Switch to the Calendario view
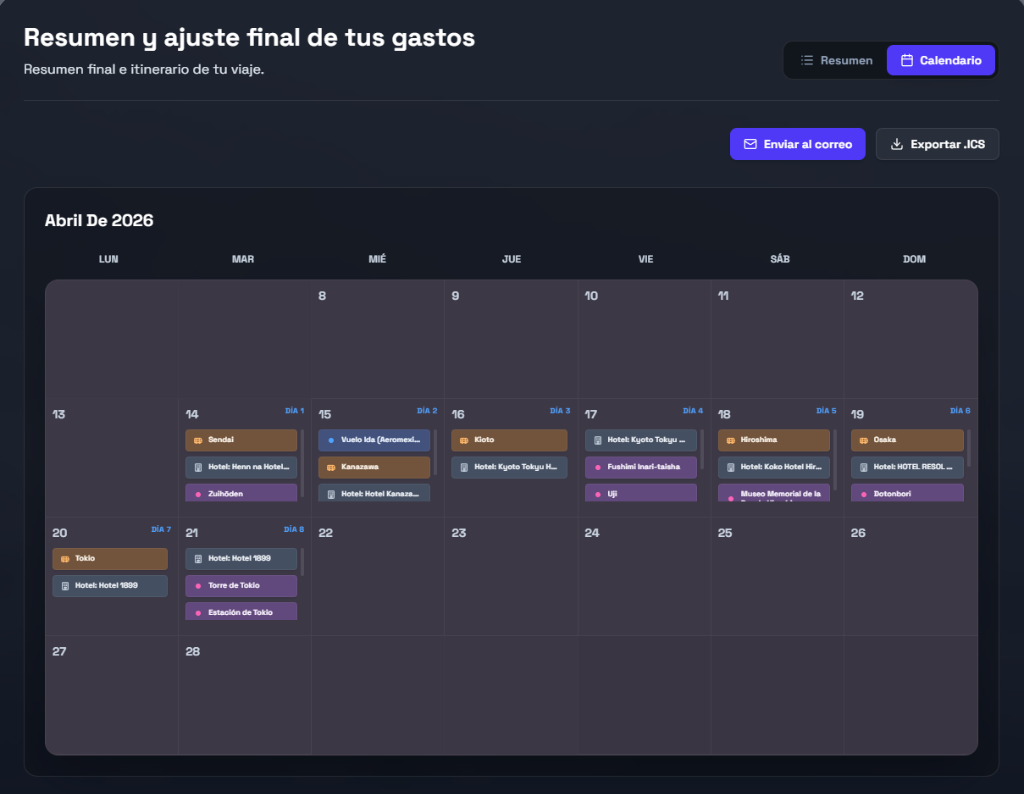The image size is (1024, 794). coord(940,60)
